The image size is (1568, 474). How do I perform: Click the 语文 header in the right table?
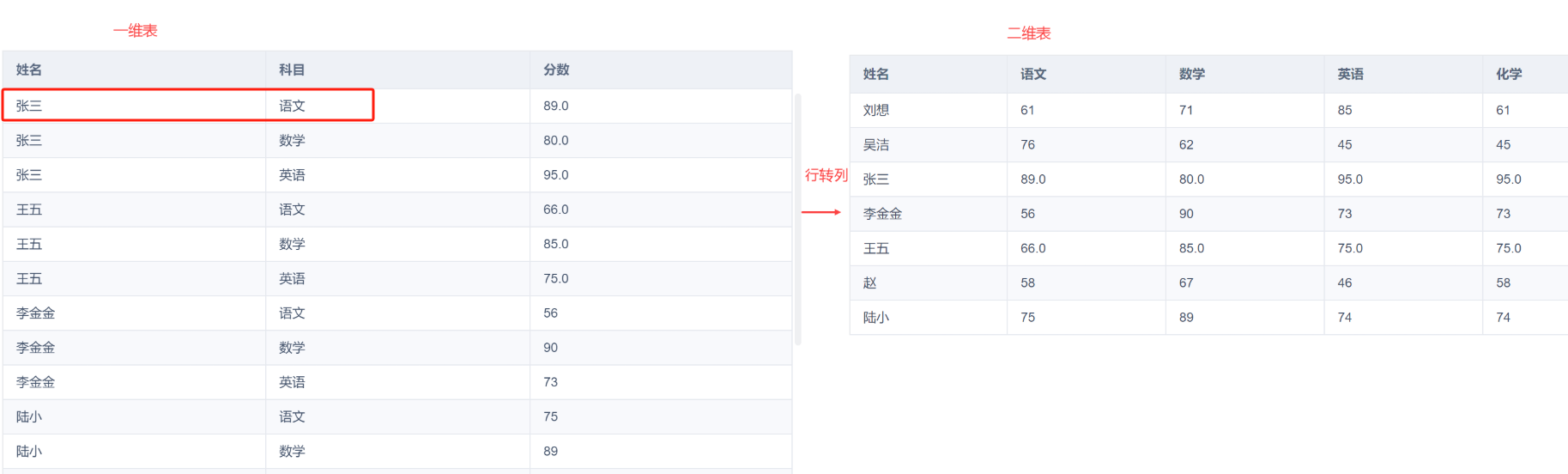[x=1033, y=74]
